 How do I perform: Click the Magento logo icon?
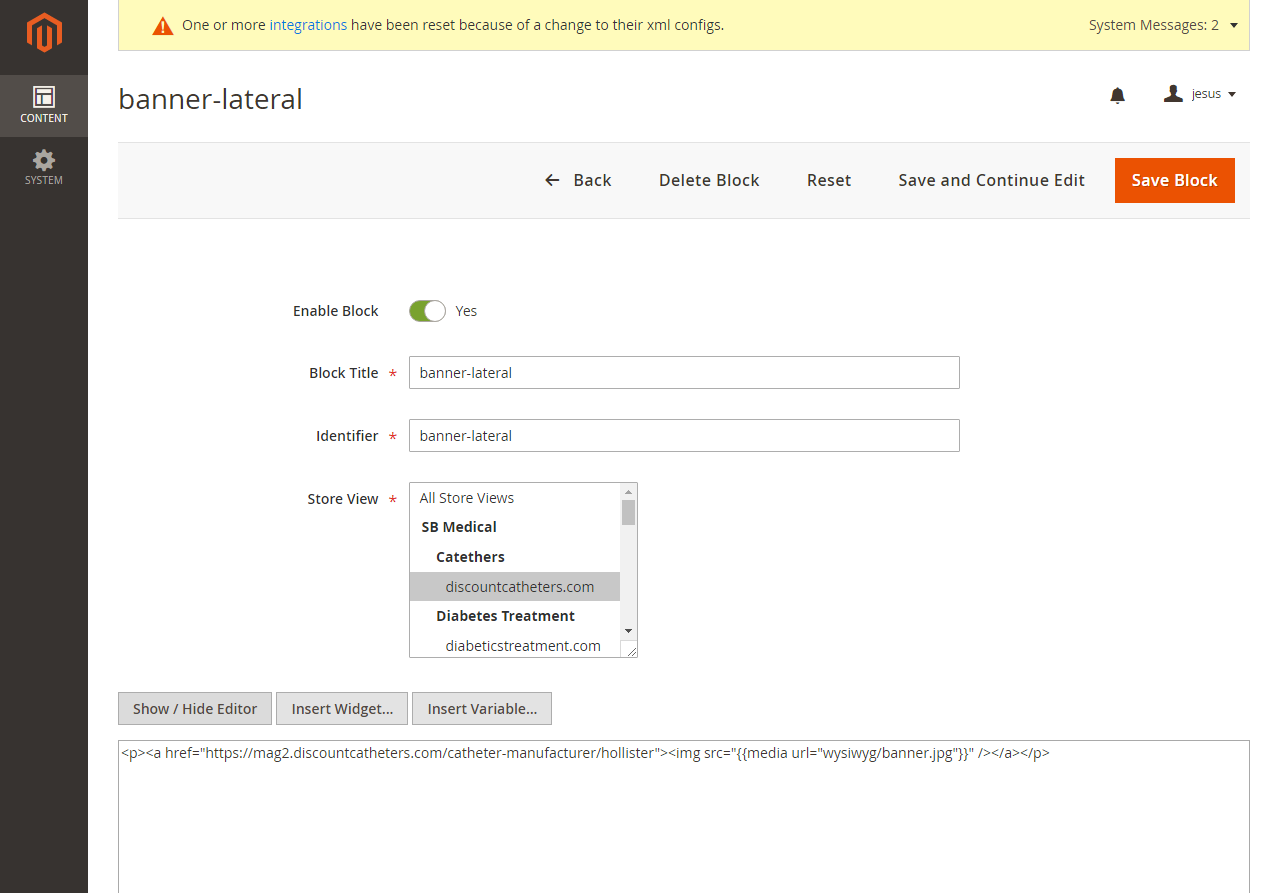click(x=44, y=33)
